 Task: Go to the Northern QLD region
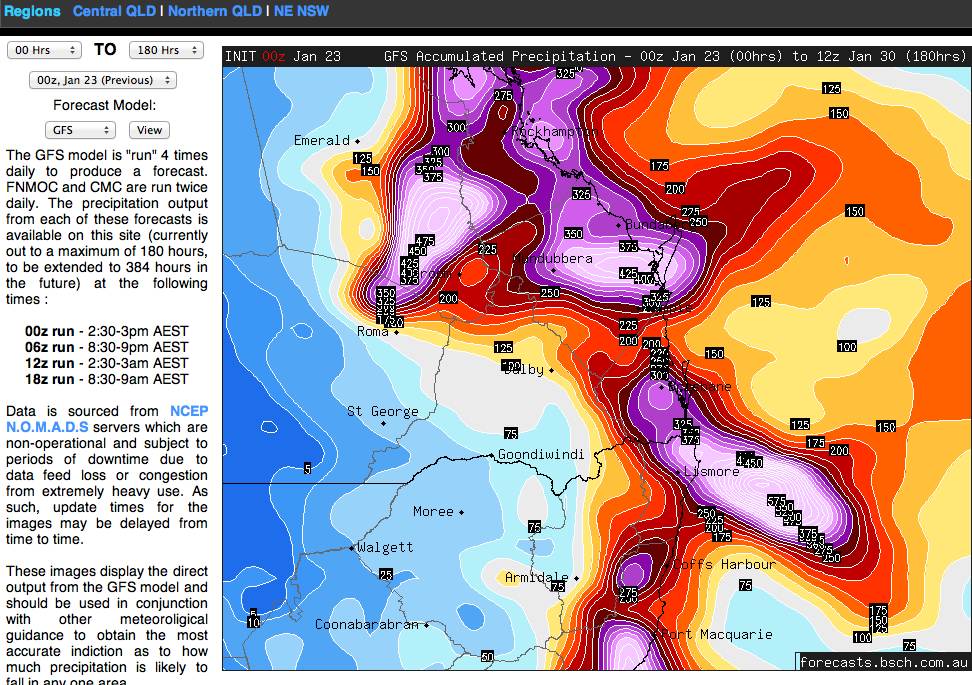[214, 11]
